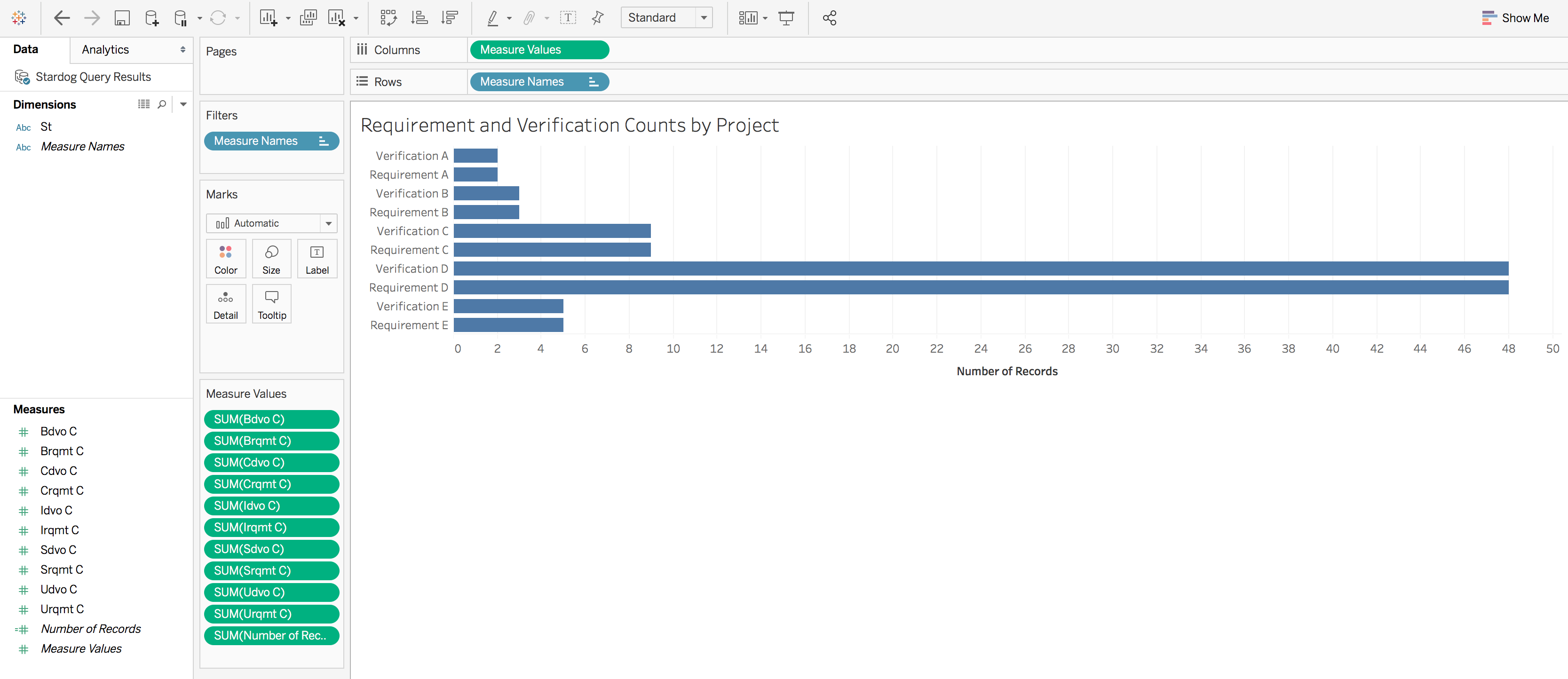Click the Duplicate worksheet icon
Viewport: 1568px width, 679px height.
point(308,18)
